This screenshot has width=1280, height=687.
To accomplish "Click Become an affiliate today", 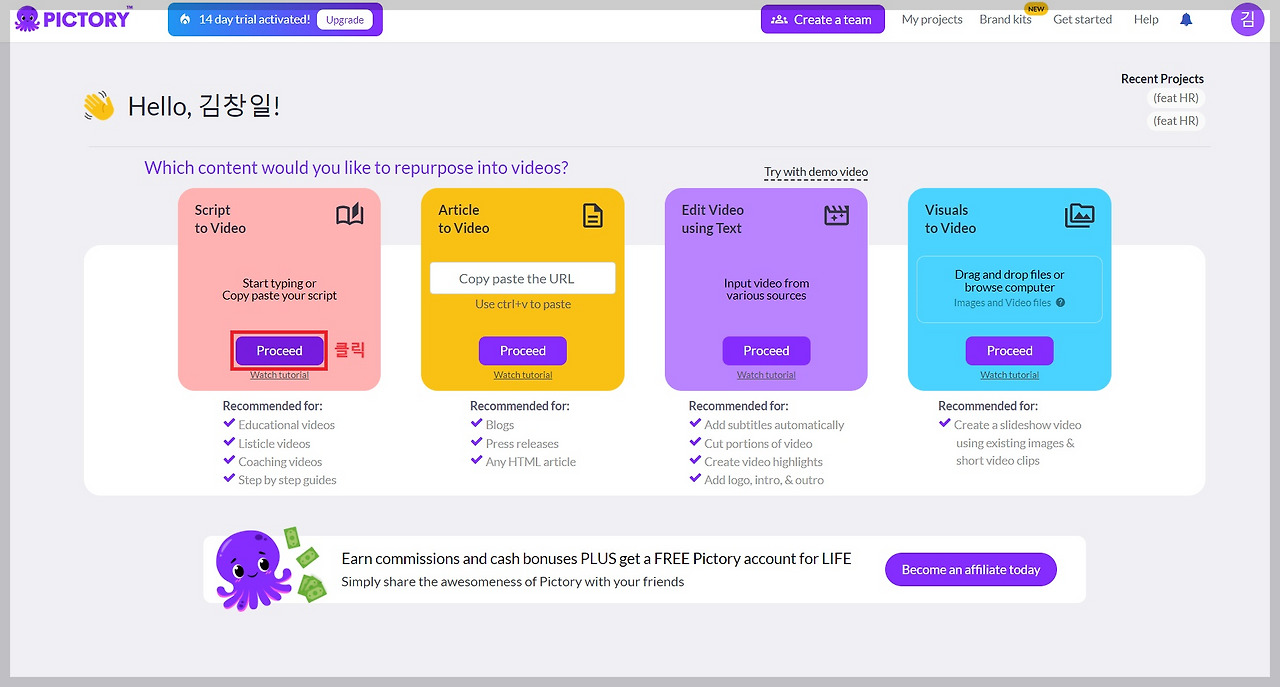I will (x=971, y=570).
